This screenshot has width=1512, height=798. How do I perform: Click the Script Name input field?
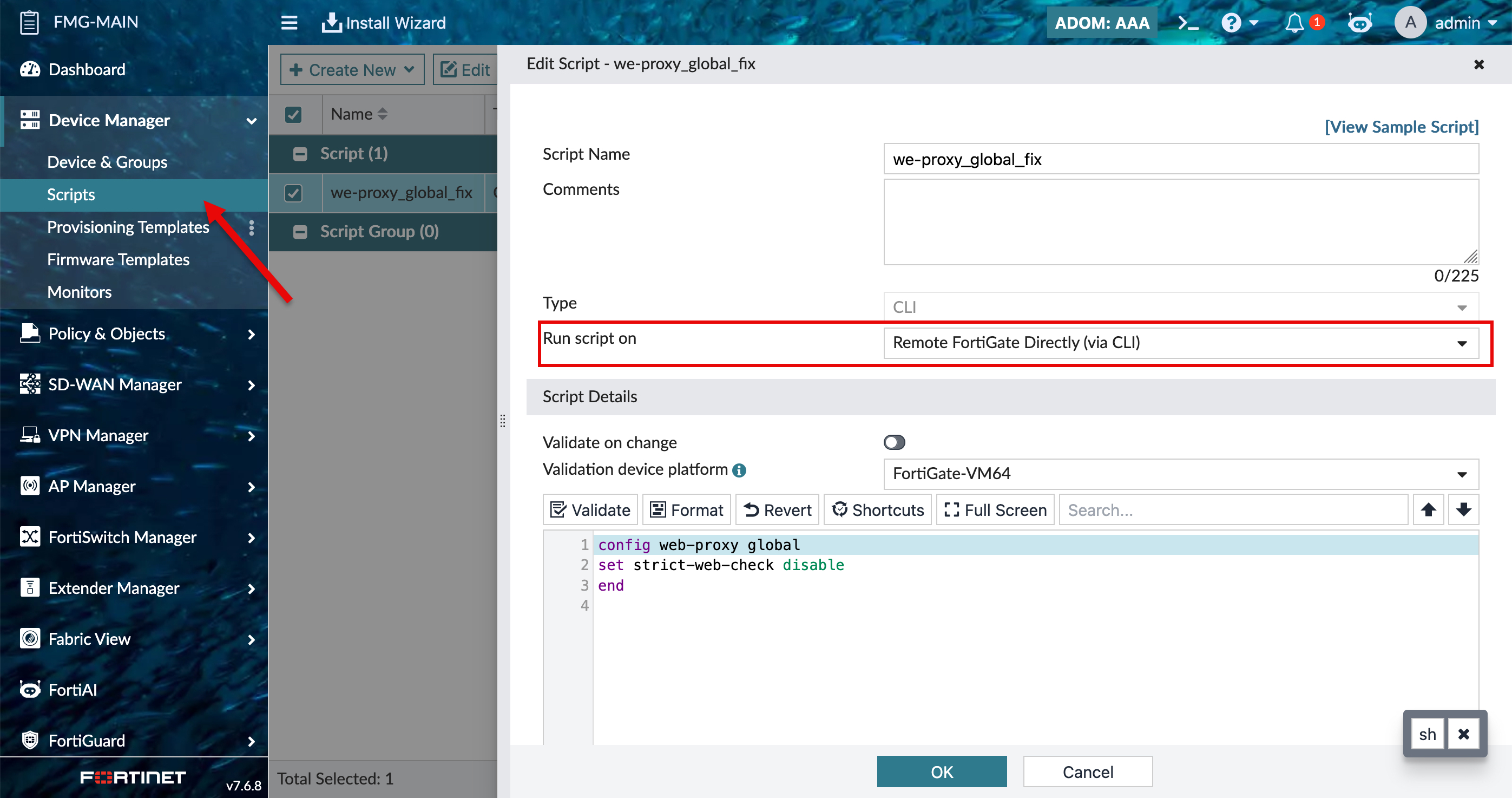pyautogui.click(x=1180, y=159)
